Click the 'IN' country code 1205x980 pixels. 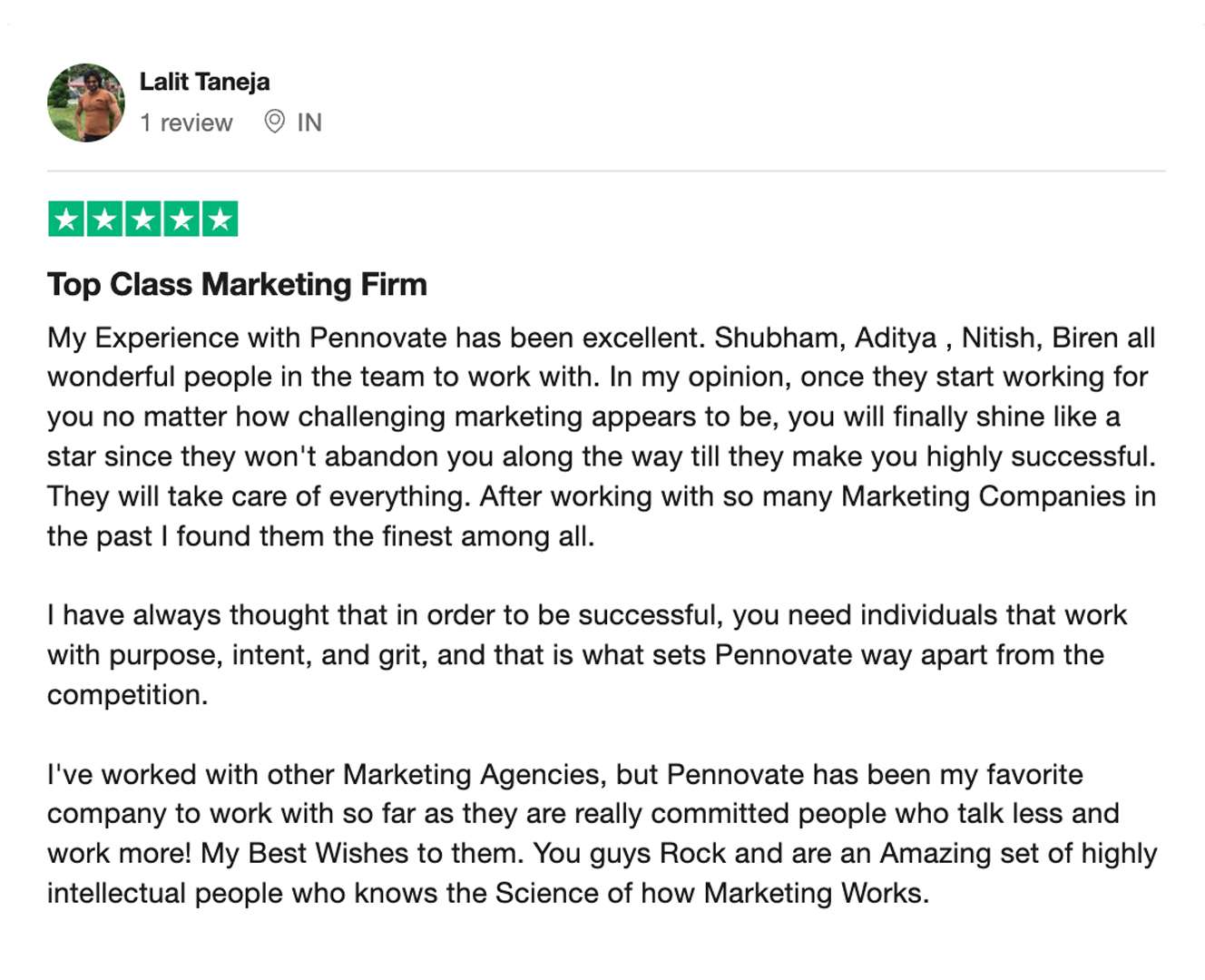point(309,122)
